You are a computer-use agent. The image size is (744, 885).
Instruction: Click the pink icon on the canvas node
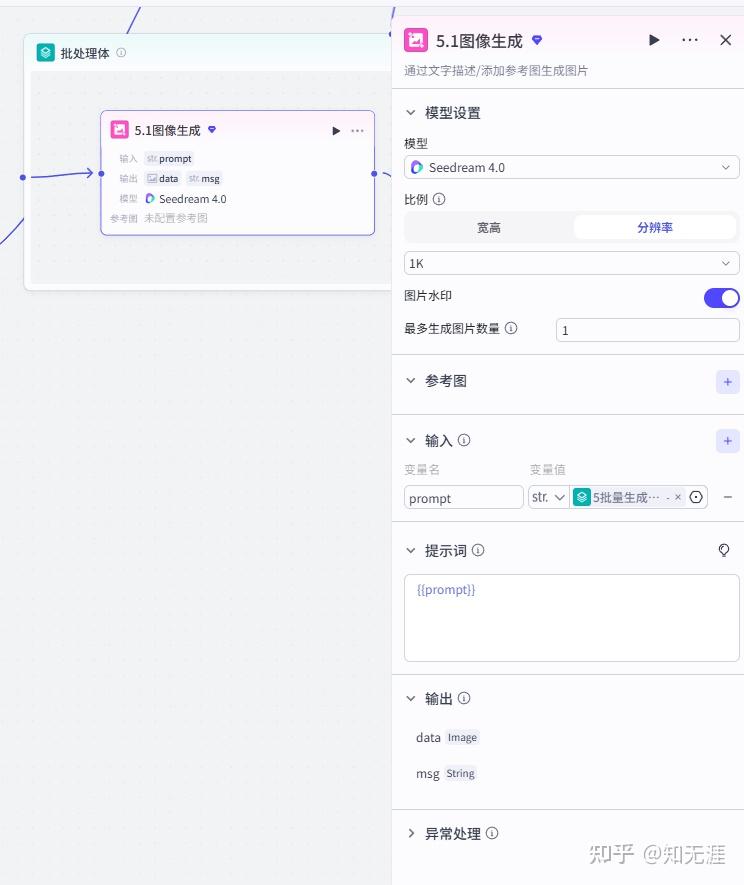119,130
